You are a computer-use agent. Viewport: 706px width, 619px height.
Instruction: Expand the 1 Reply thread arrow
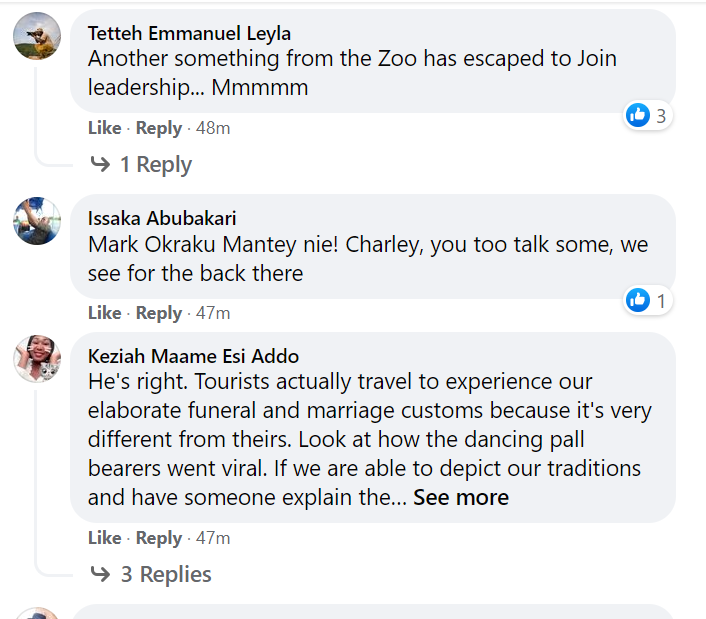tap(100, 165)
